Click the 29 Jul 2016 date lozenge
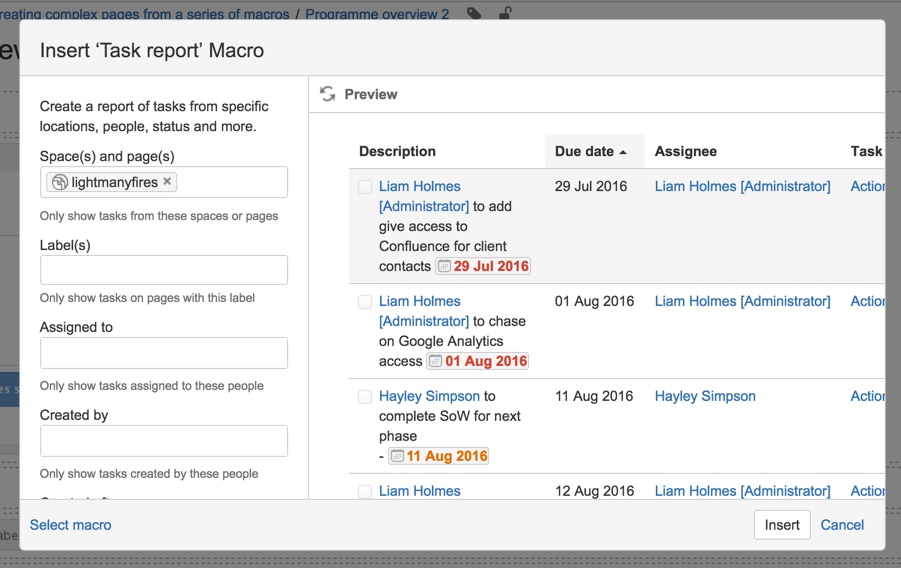Image resolution: width=901 pixels, height=568 pixels. pos(483,266)
